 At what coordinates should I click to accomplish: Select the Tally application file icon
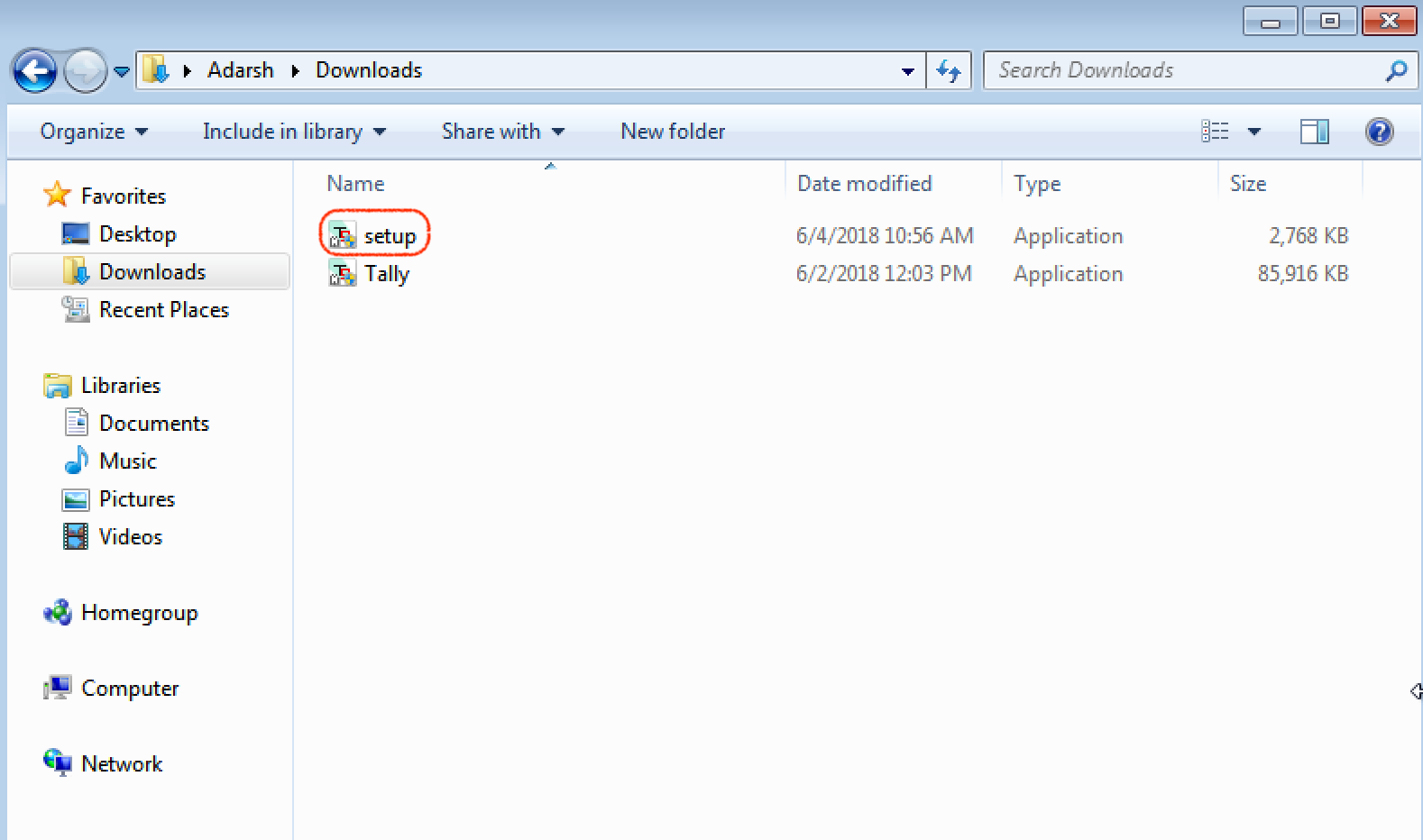click(342, 273)
